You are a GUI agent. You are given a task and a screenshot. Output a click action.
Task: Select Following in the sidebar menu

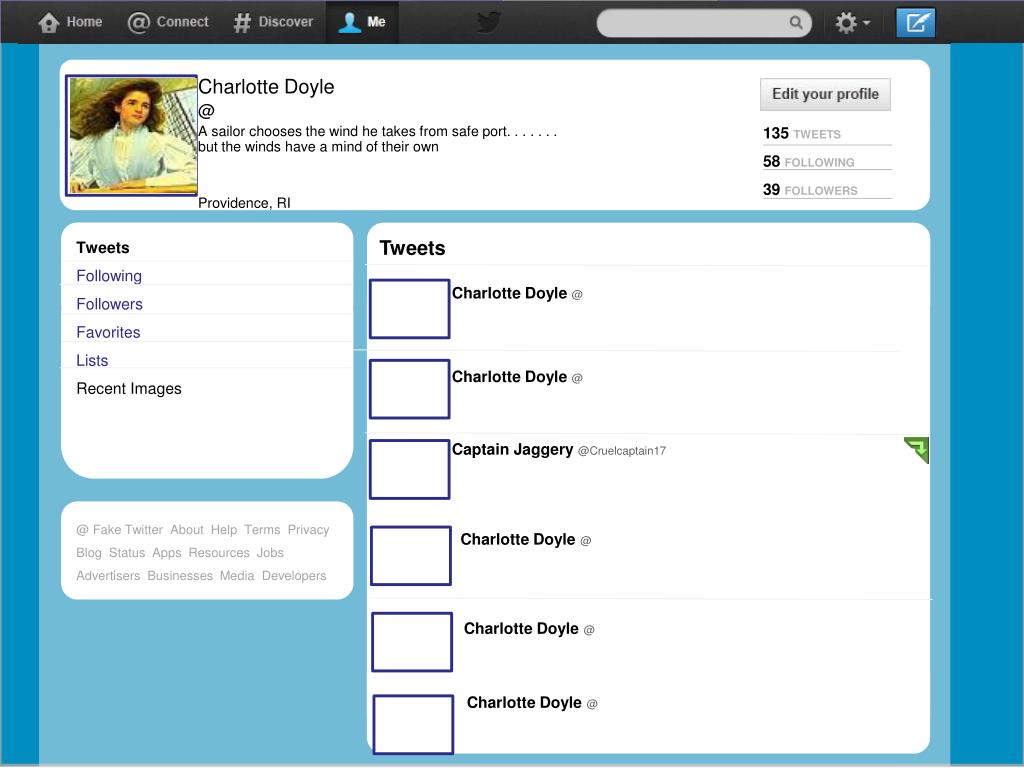point(108,276)
